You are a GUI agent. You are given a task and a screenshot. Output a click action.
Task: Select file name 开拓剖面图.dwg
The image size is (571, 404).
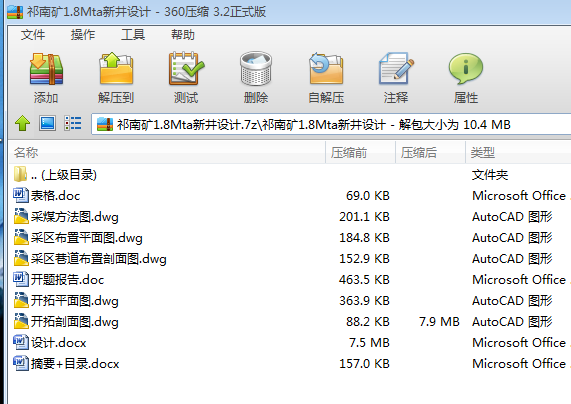75,322
